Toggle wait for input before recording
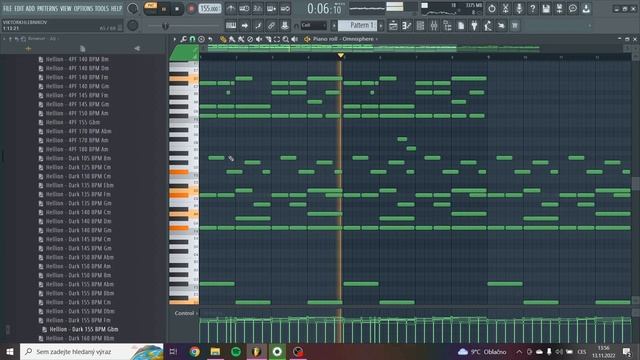The image size is (640, 360). 244,9
